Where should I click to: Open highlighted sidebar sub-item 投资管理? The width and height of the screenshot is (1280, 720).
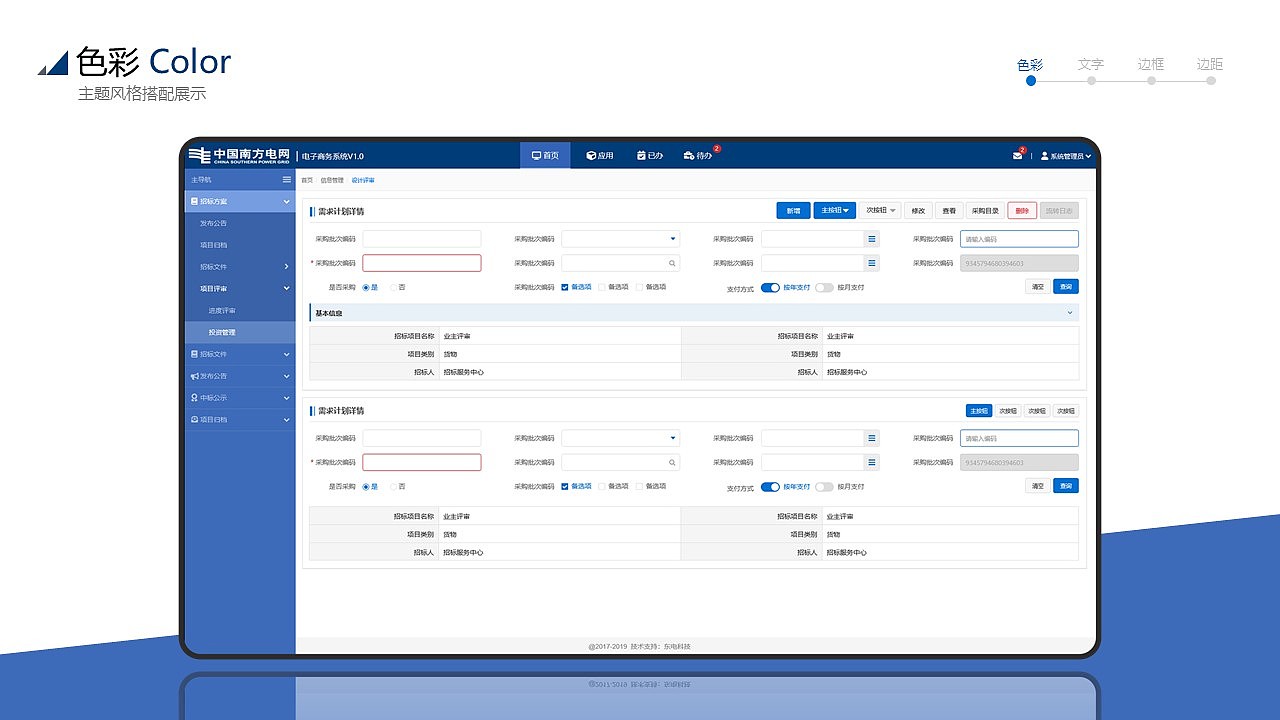click(x=240, y=332)
